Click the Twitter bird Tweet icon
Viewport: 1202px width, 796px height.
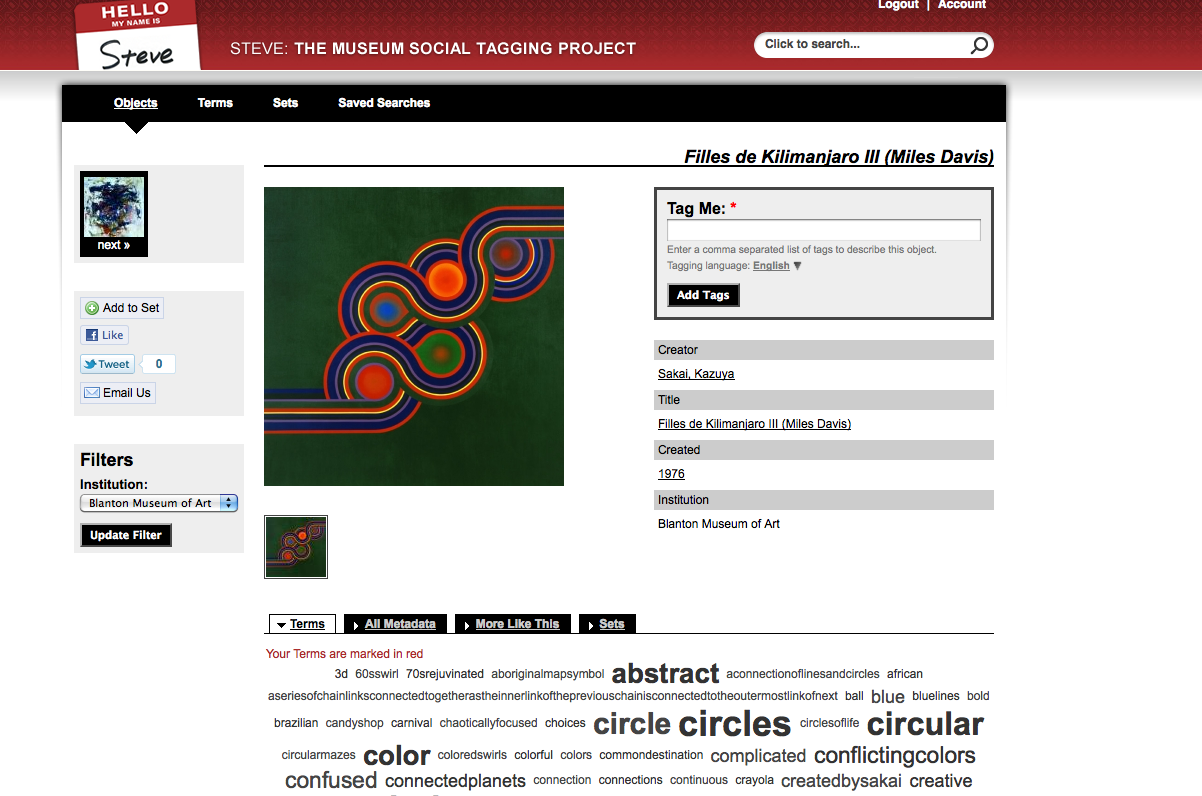click(90, 364)
